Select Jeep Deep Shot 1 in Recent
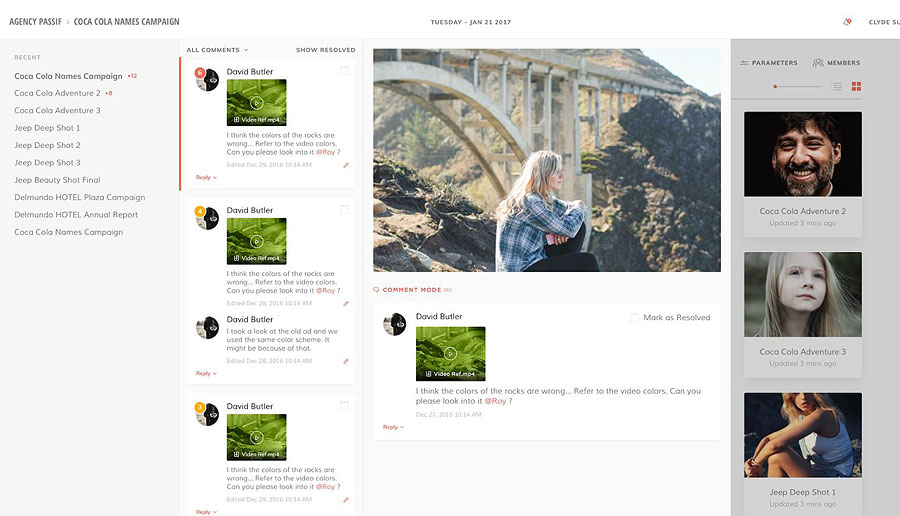Image resolution: width=900 pixels, height=516 pixels. 47,128
